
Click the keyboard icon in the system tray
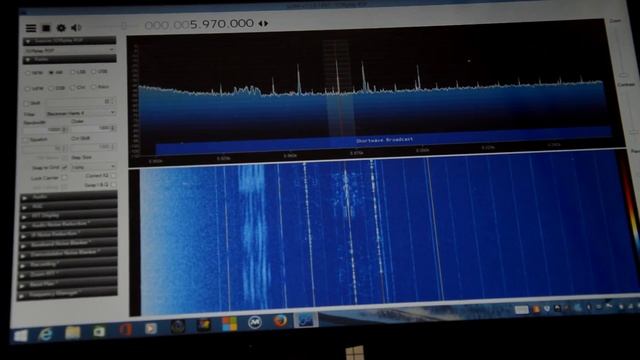click(x=521, y=310)
